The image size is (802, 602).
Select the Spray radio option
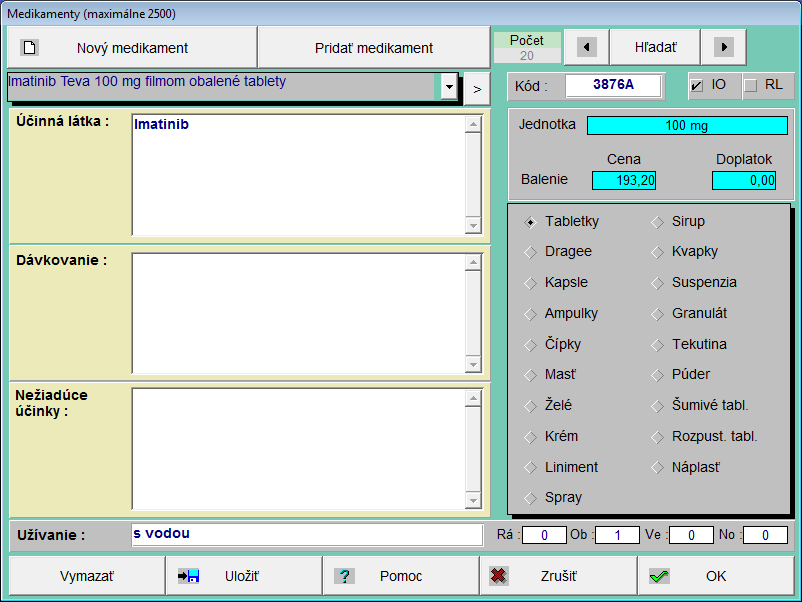[x=530, y=498]
